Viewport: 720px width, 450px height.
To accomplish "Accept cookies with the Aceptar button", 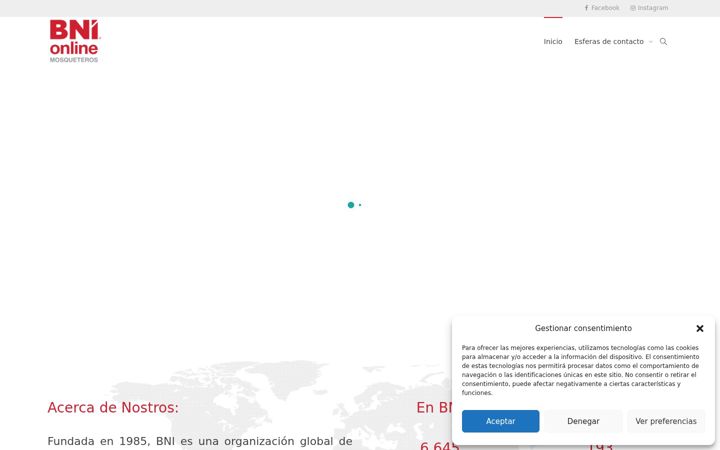I will (x=501, y=421).
